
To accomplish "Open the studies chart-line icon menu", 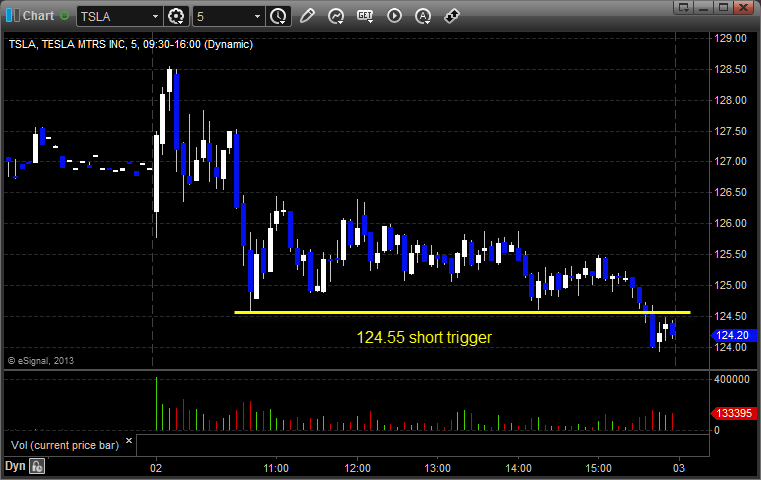I will (336, 16).
